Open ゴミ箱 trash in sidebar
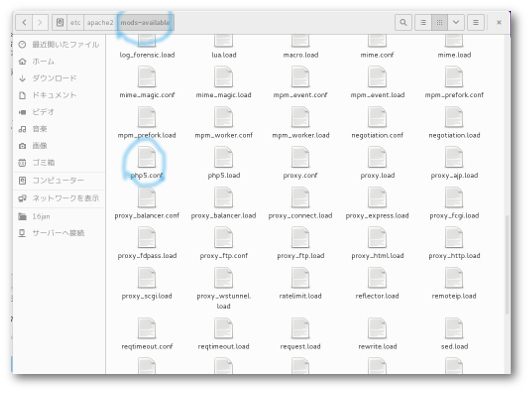 (59, 163)
